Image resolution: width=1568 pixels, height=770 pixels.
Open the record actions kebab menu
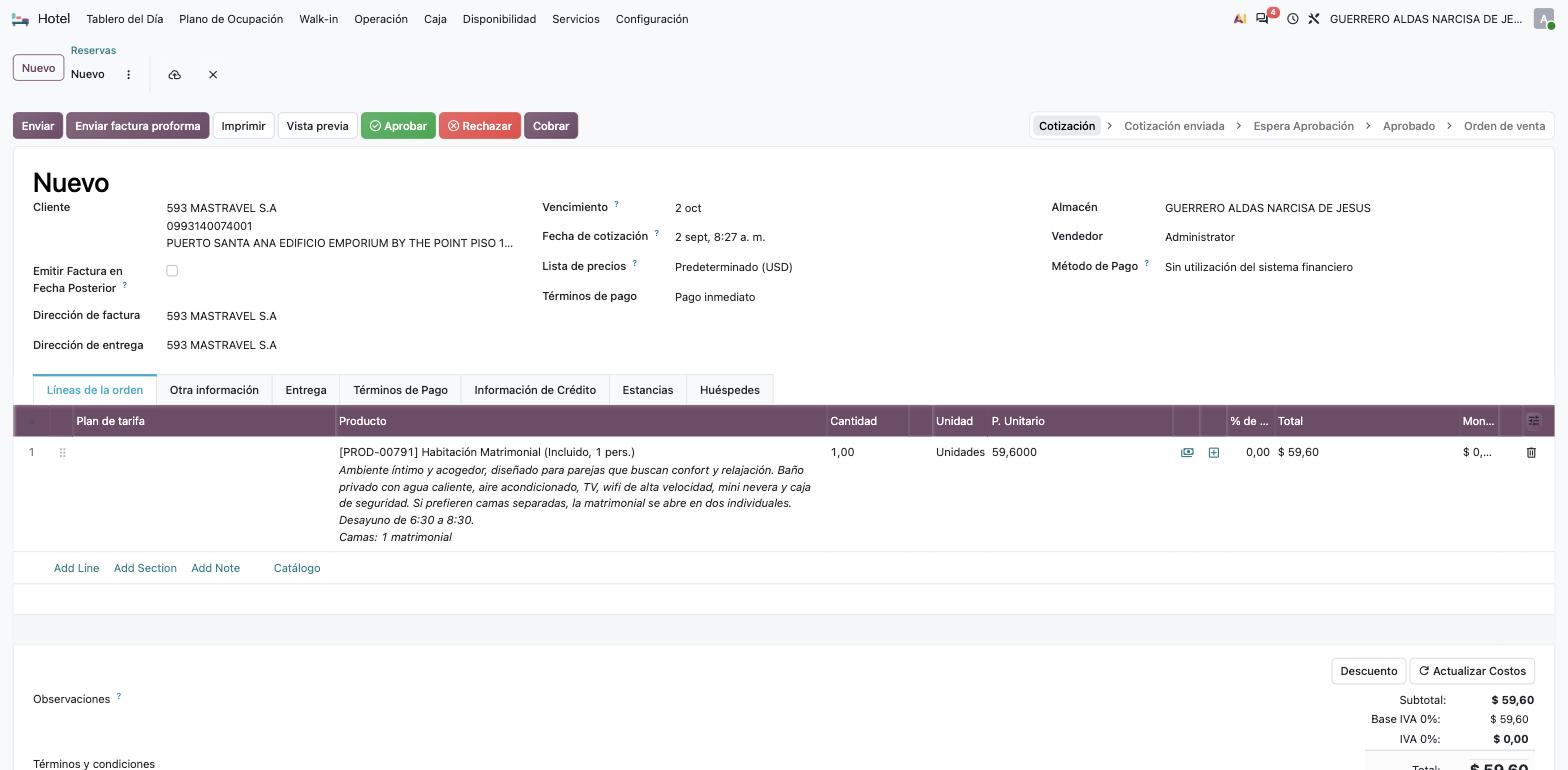point(128,75)
